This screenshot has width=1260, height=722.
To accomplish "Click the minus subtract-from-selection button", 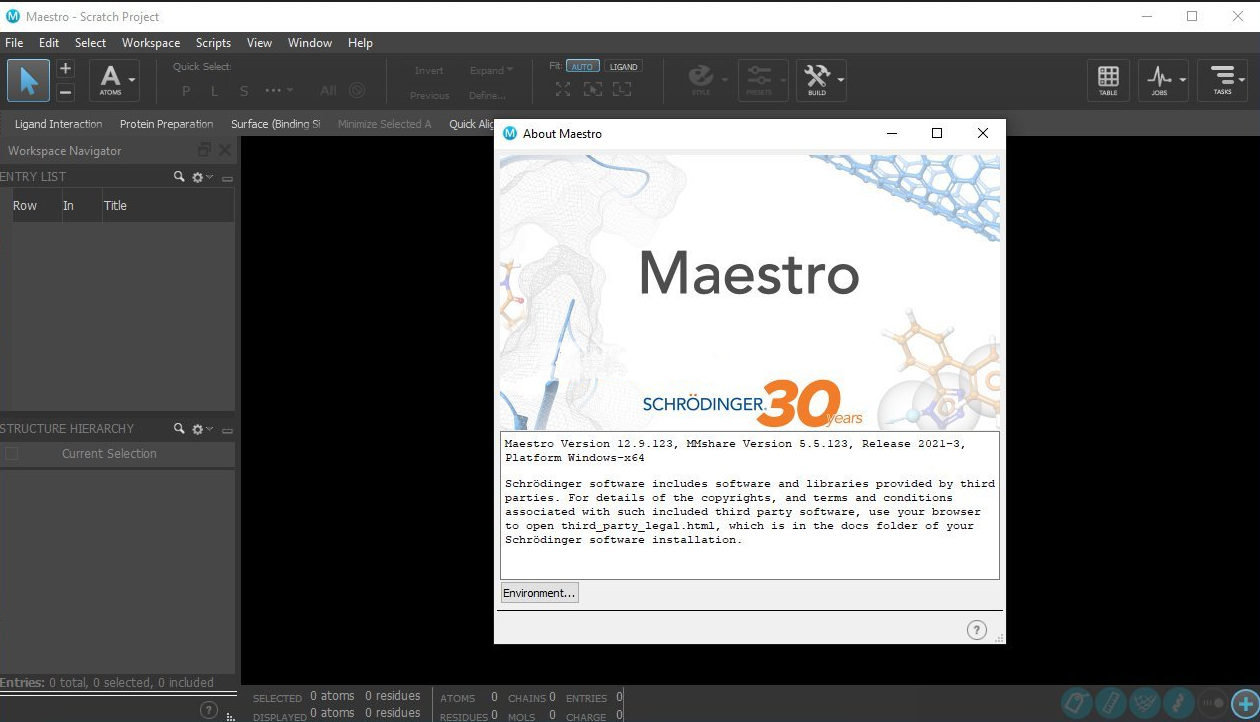I will tap(65, 92).
